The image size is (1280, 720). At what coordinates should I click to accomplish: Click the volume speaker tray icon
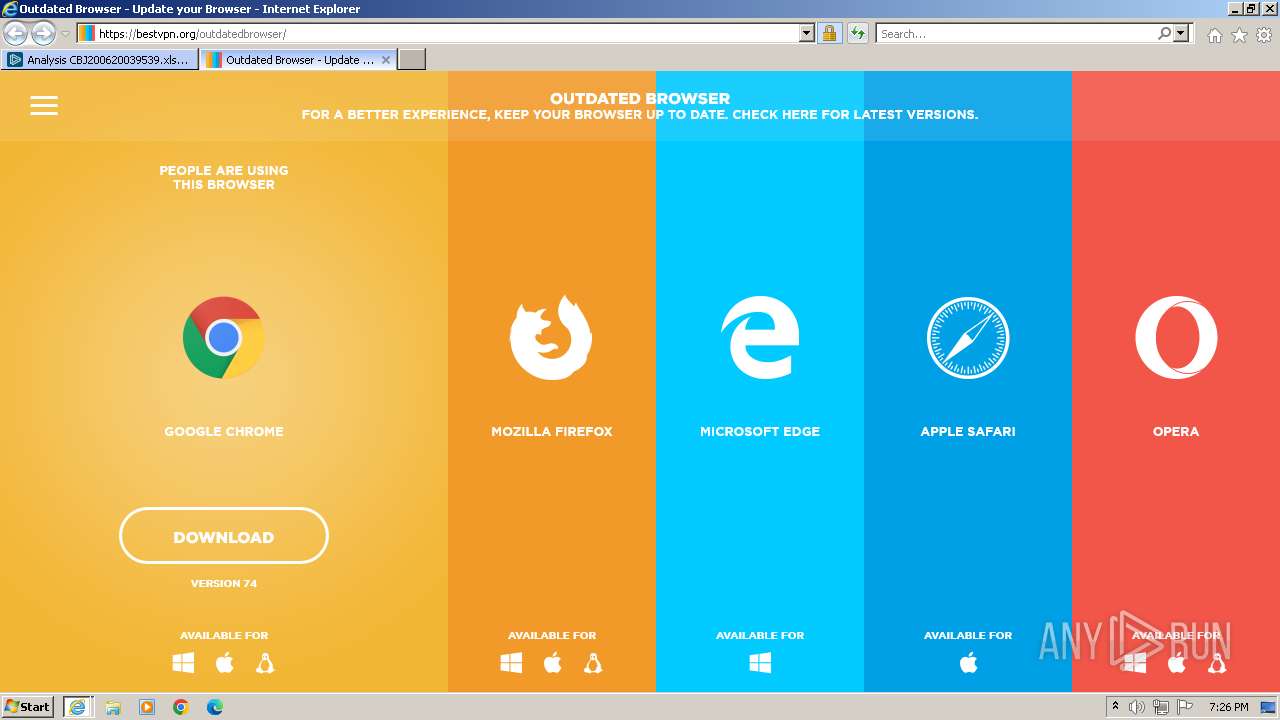coord(1137,707)
